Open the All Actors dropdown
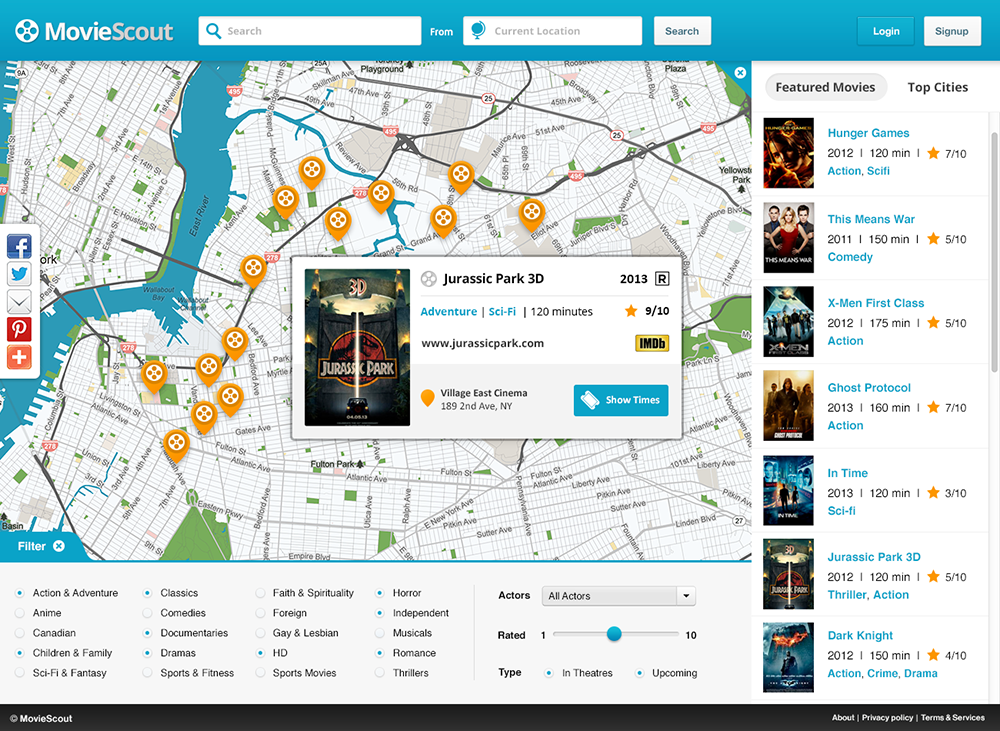The image size is (1000, 731). 619,596
